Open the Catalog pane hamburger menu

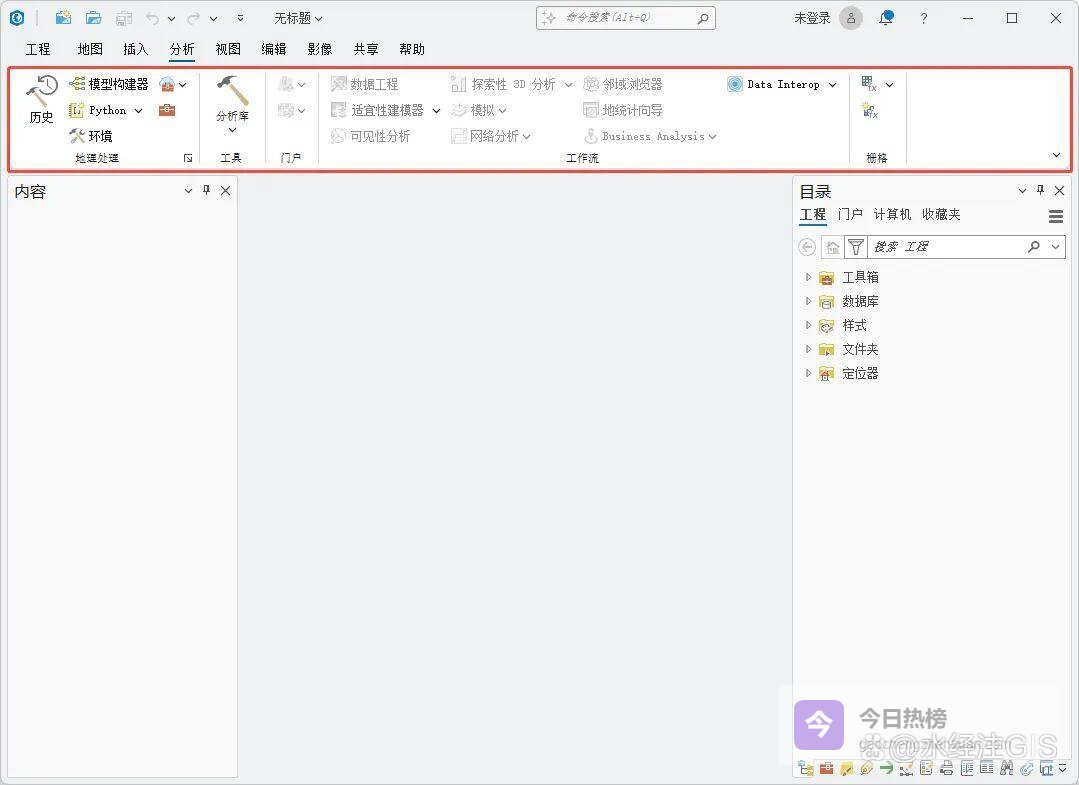coord(1056,216)
